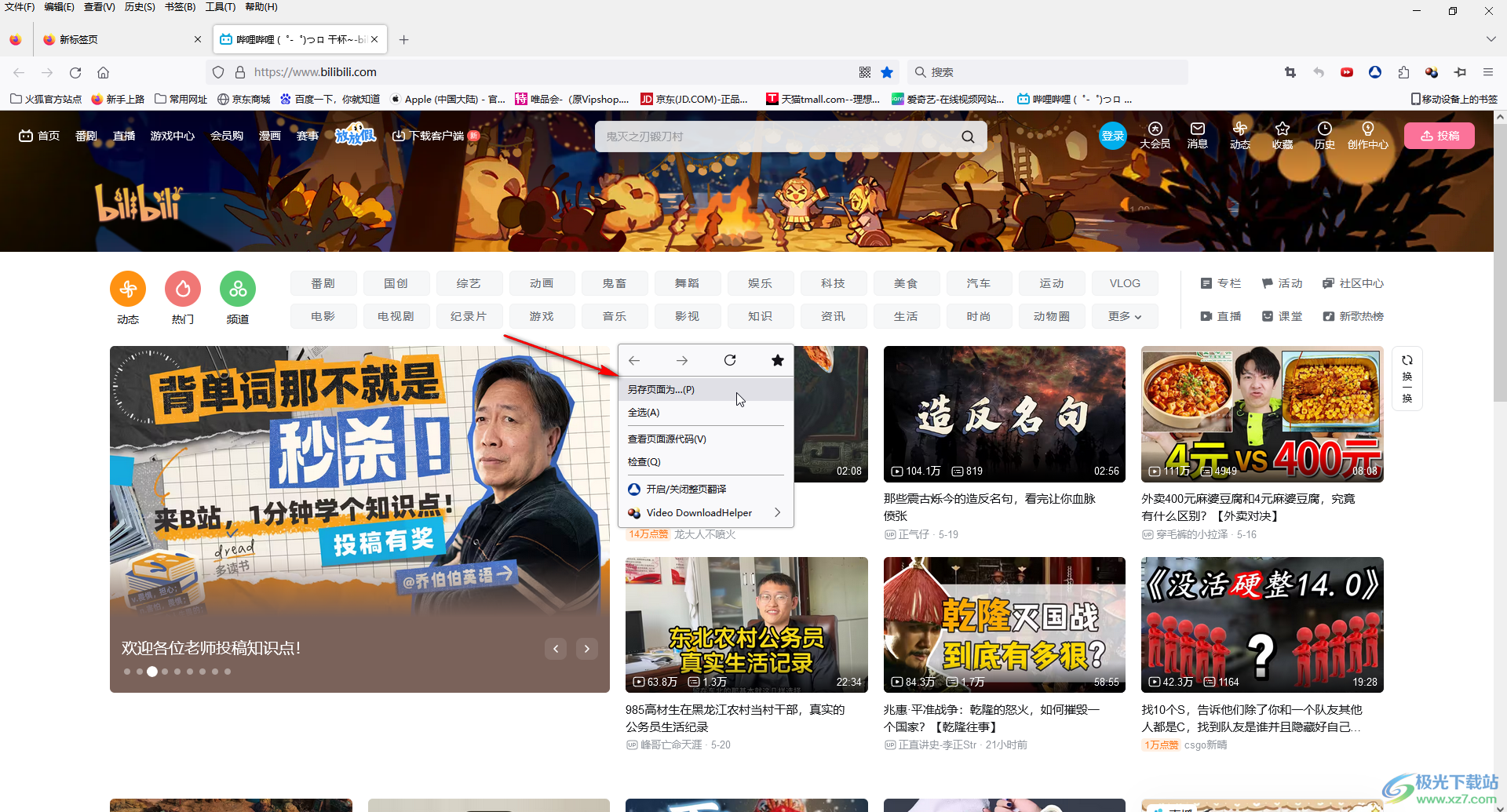Show the next carousel banner
The image size is (1507, 812).
coord(587,649)
